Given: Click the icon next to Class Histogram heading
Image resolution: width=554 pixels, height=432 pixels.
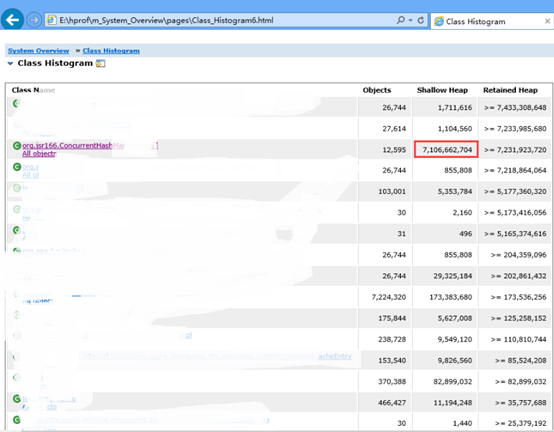Looking at the screenshot, I should point(101,64).
